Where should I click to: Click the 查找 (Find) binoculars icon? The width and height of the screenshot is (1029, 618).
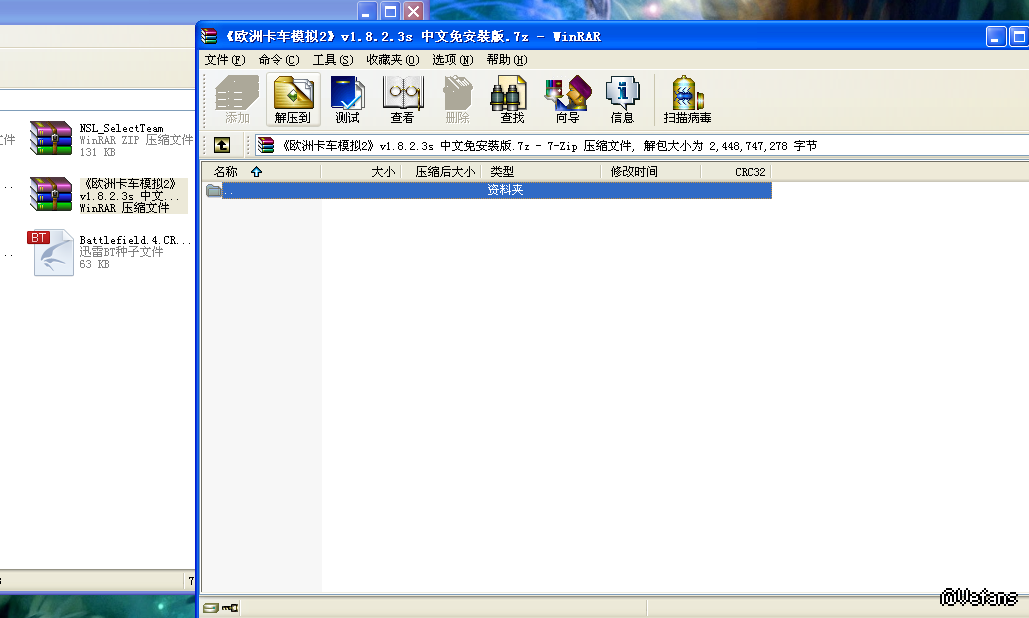point(511,100)
